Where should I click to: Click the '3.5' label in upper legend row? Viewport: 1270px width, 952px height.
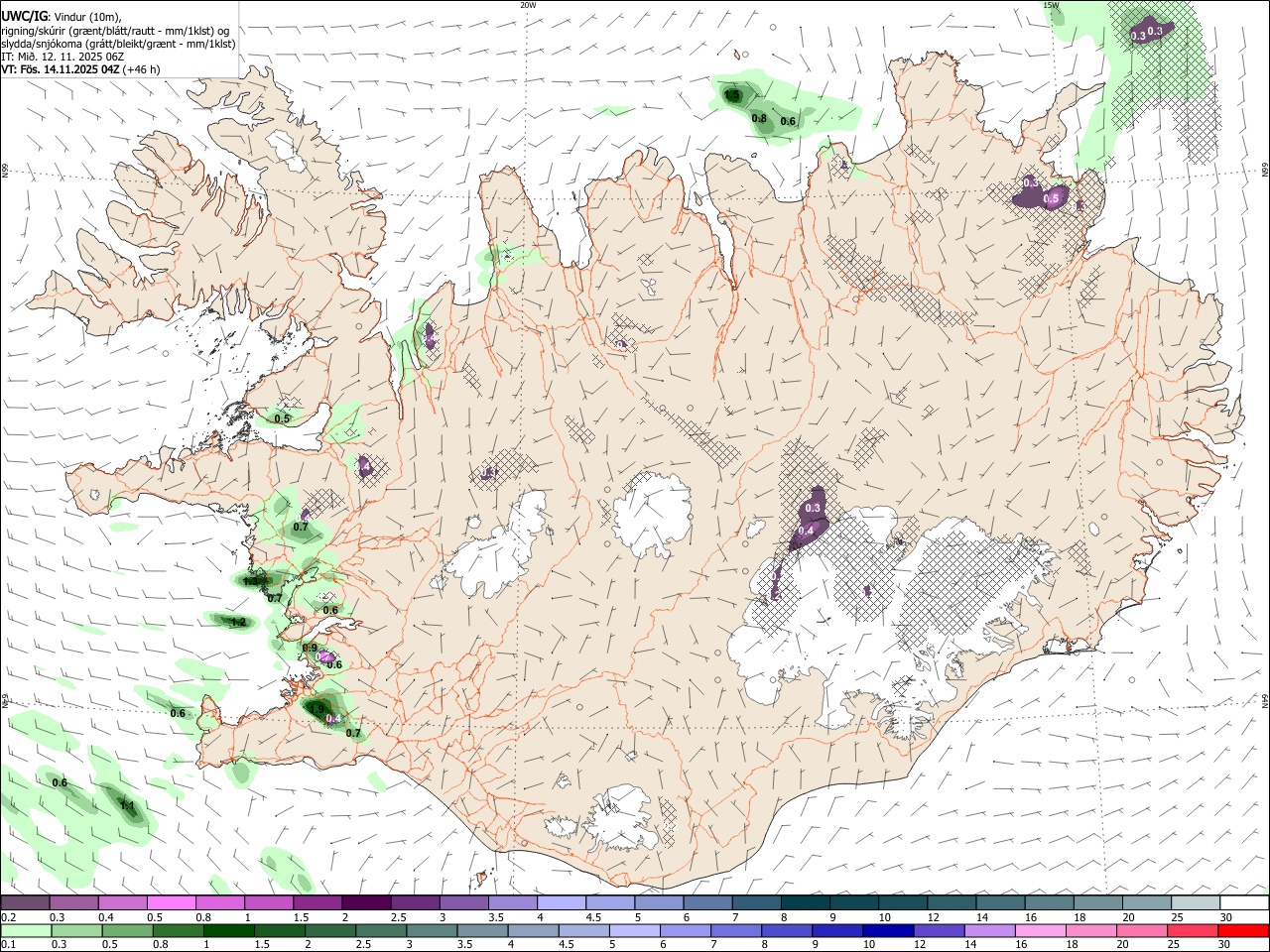click(x=496, y=917)
